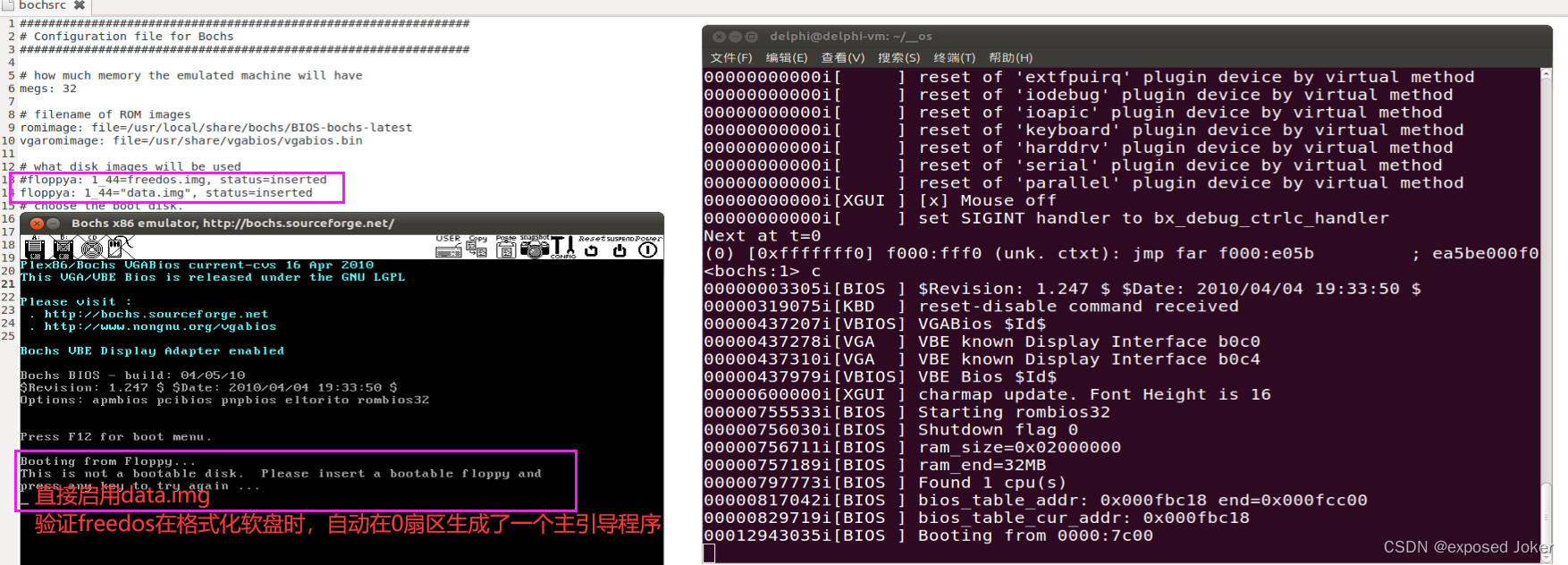Expand the 搜索(S) terminal menu
The height and width of the screenshot is (565, 1568).
point(898,58)
